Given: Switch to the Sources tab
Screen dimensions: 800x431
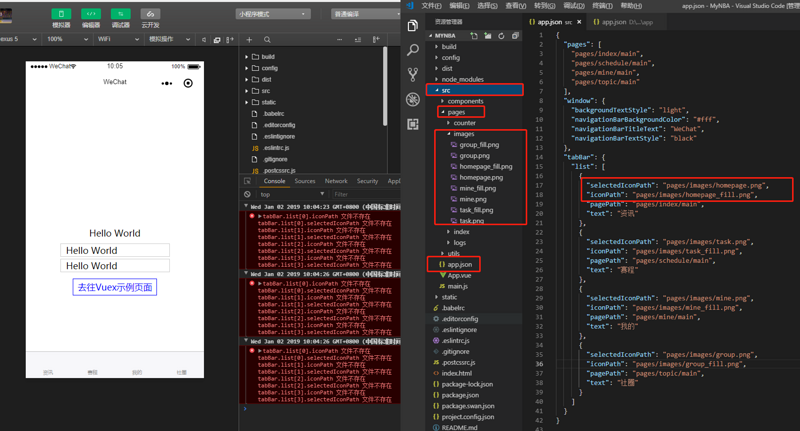Looking at the screenshot, I should pos(305,181).
